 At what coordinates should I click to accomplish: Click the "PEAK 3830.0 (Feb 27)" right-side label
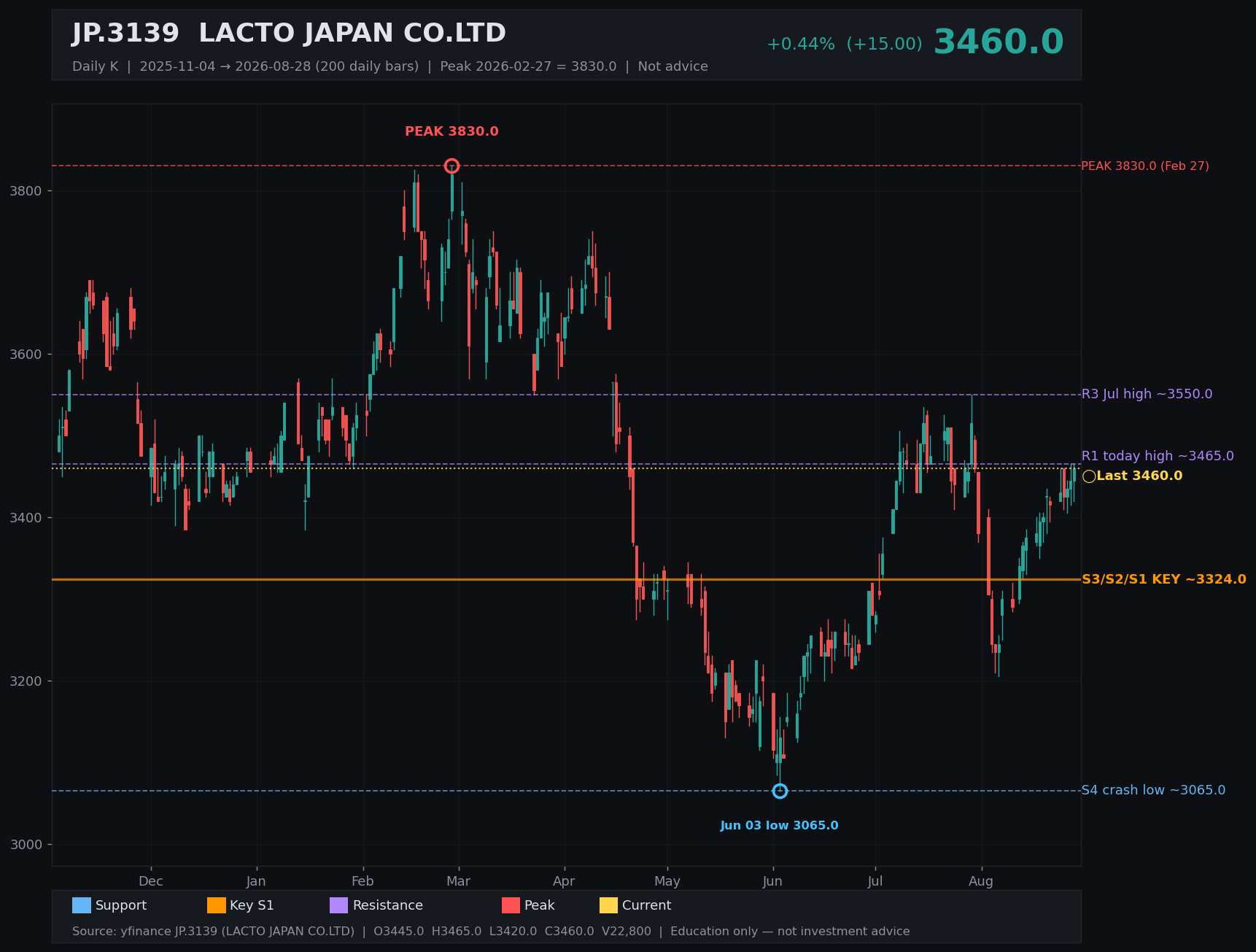(x=1145, y=166)
